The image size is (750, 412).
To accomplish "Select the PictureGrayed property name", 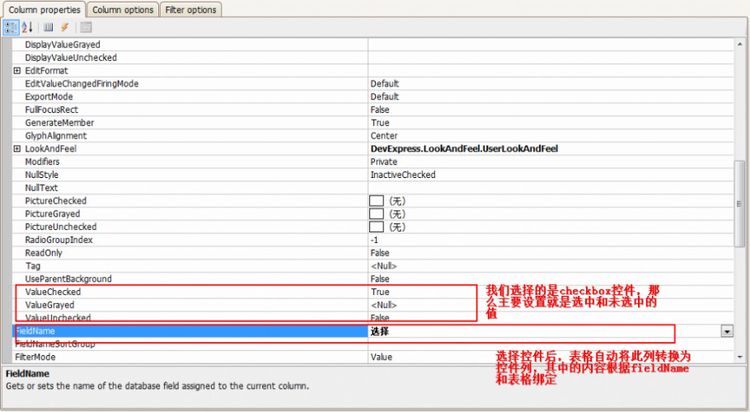I will tap(53, 214).
